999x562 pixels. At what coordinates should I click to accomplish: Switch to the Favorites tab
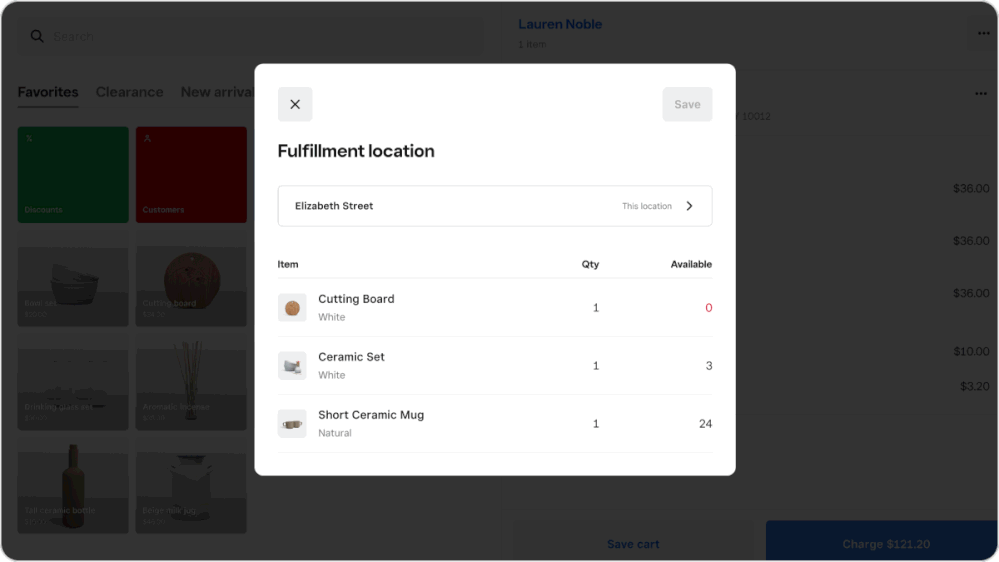[48, 92]
